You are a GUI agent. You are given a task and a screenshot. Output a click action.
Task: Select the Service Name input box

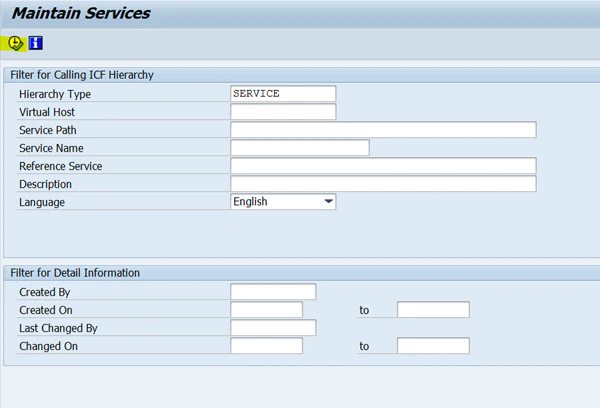click(300, 148)
